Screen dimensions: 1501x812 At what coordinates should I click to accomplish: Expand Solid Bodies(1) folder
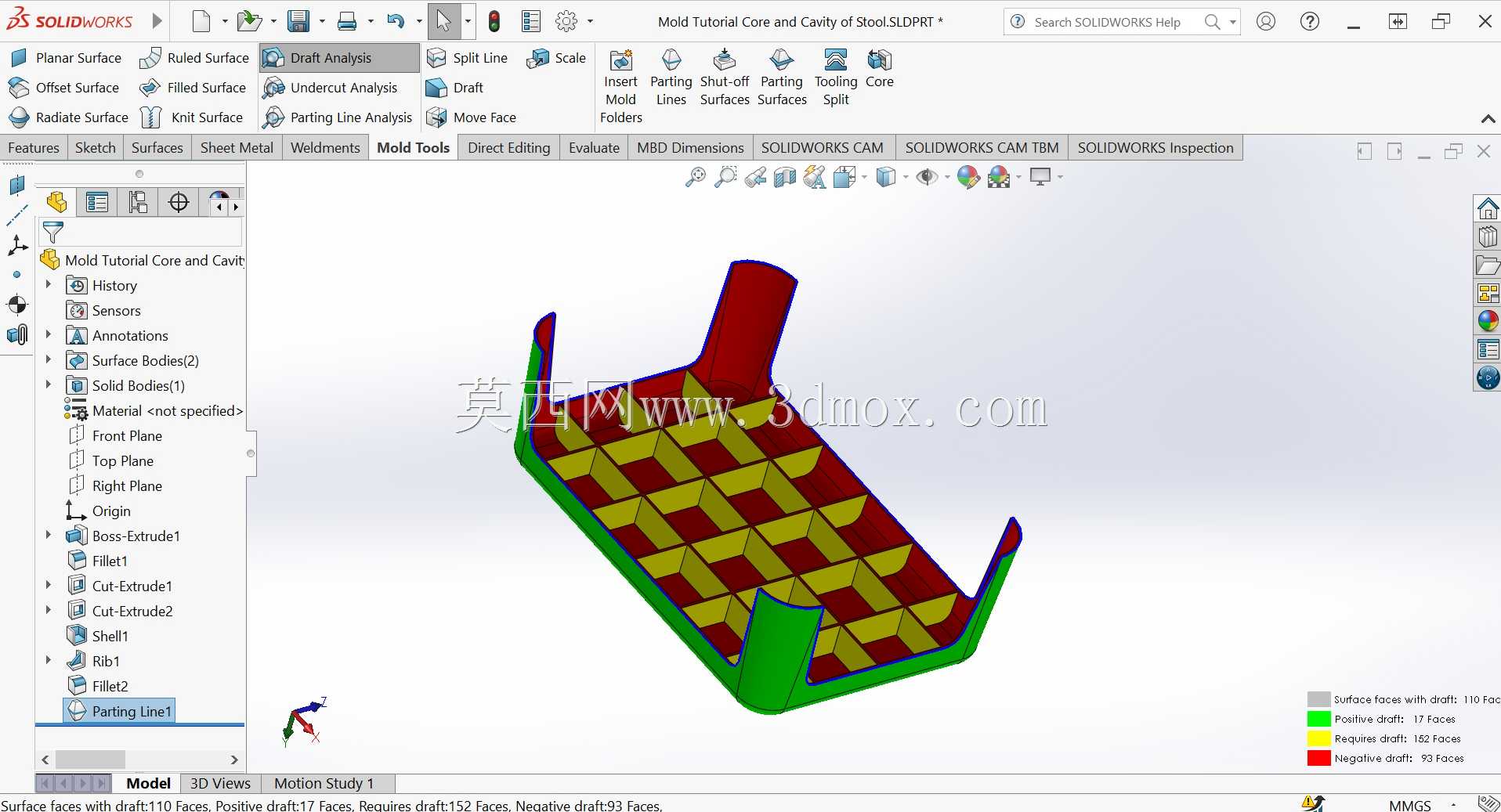(x=49, y=385)
